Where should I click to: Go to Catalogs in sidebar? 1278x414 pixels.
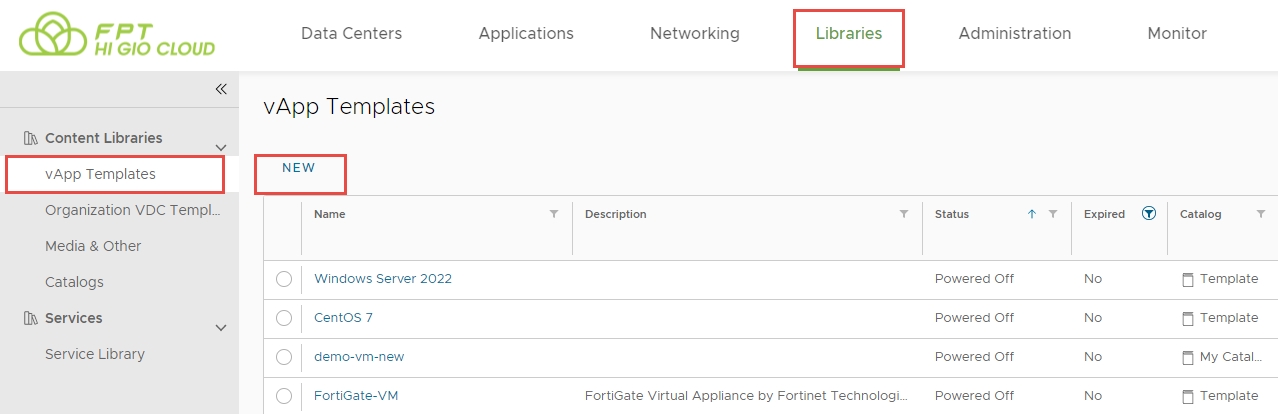coord(74,282)
